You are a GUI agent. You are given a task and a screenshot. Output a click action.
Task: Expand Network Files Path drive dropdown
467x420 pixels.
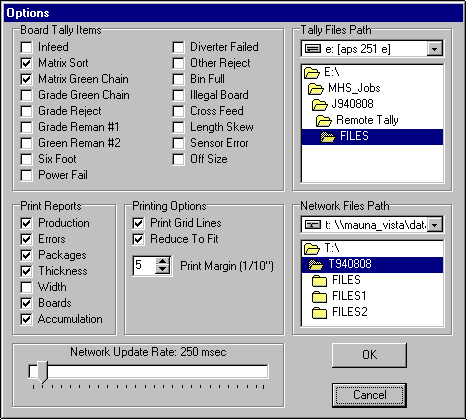pyautogui.click(x=434, y=225)
